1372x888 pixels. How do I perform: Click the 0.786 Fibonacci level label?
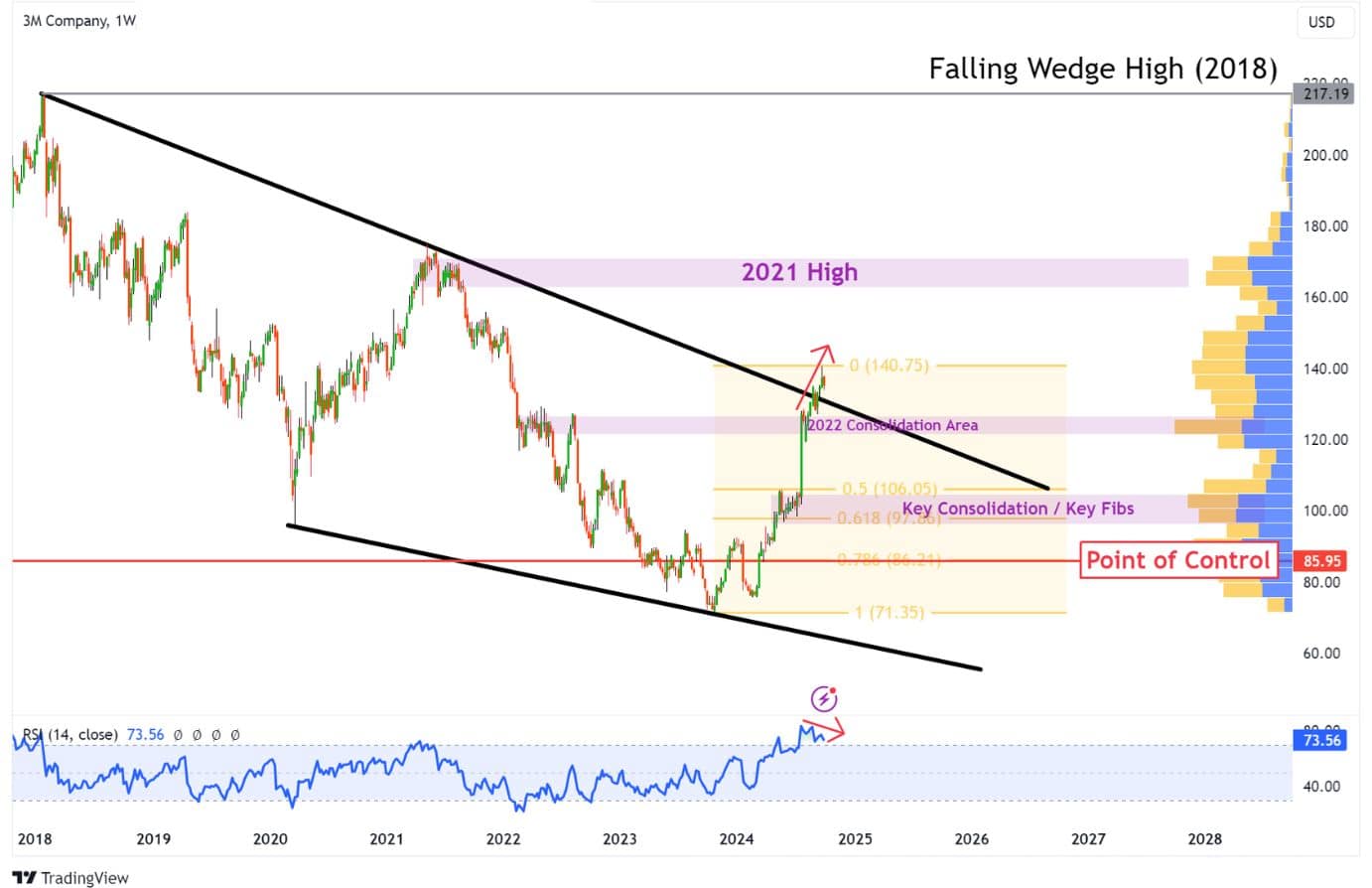click(889, 560)
